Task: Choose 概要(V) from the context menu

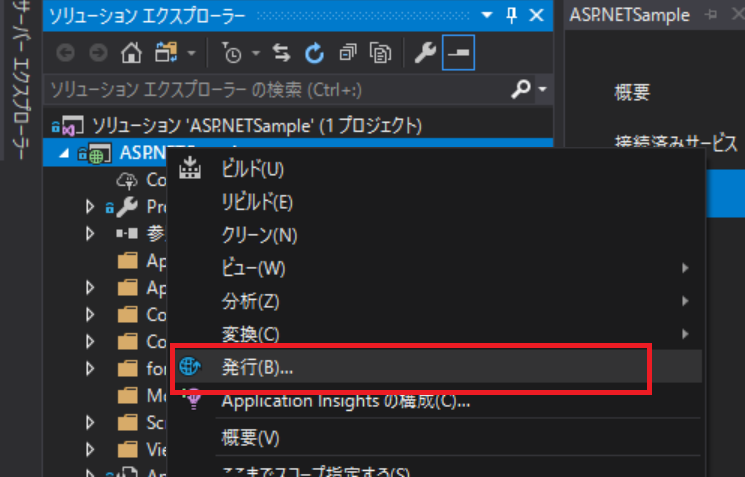Action: tap(436, 438)
